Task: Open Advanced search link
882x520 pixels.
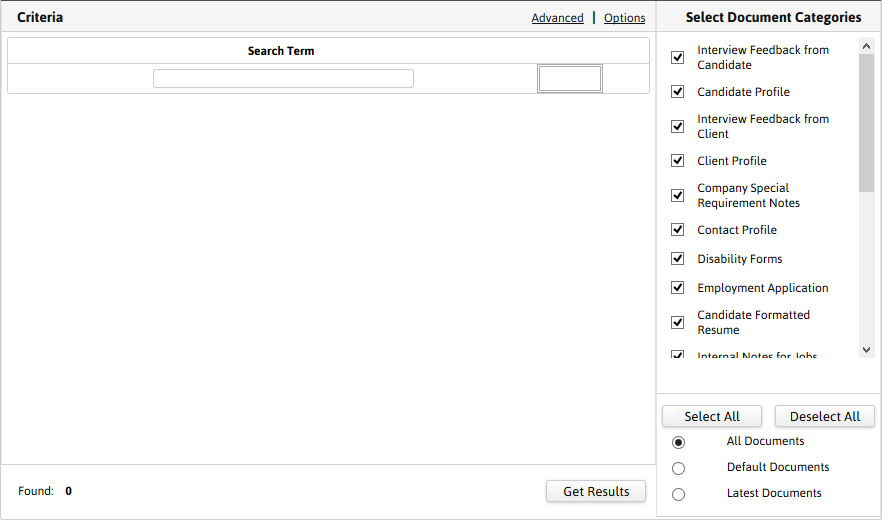Action: tap(557, 18)
